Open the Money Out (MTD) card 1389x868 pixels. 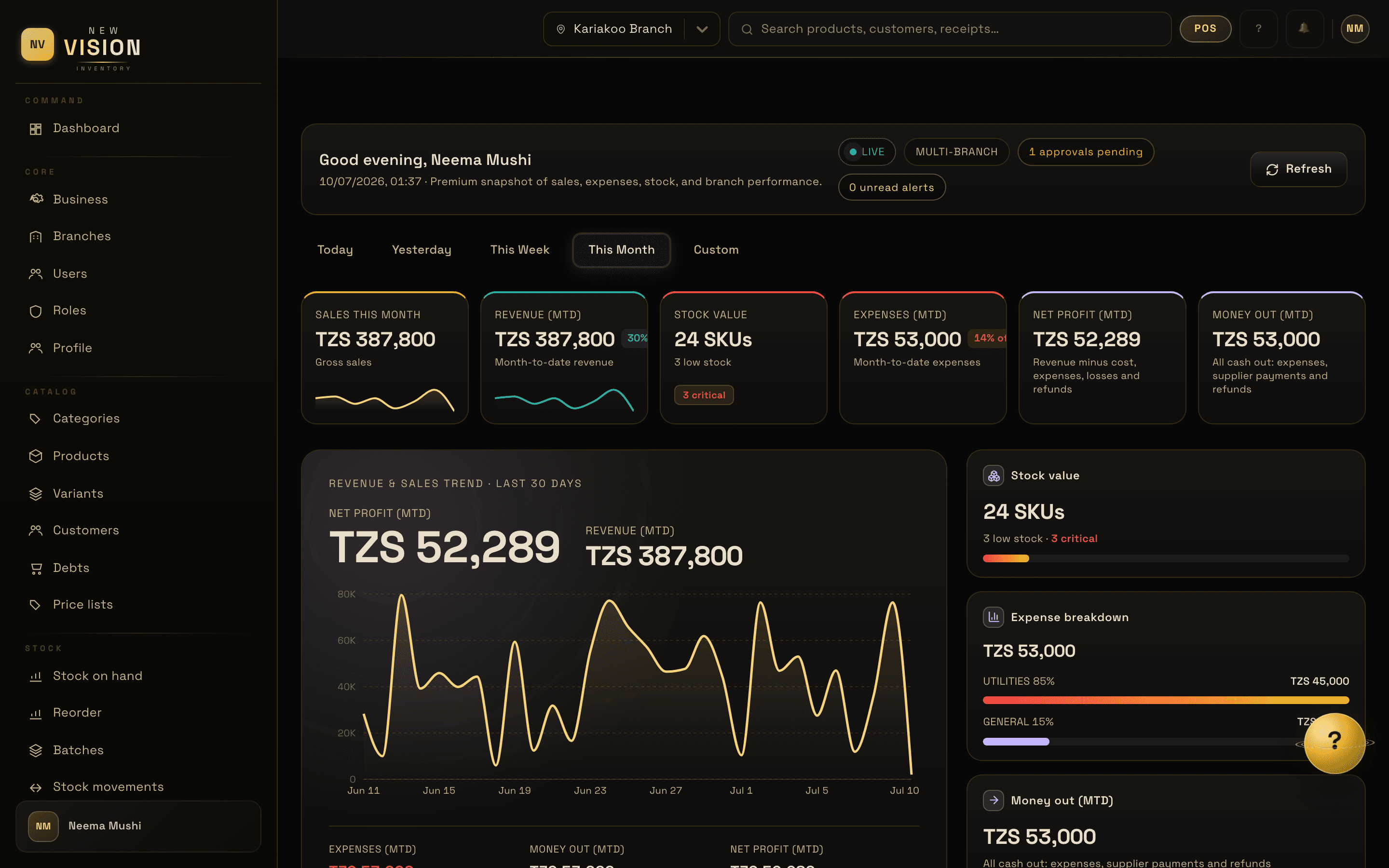(x=1281, y=358)
